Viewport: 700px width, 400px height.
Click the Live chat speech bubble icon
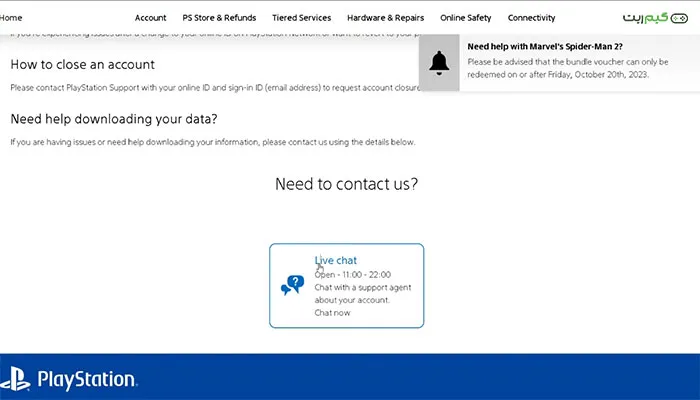tap(292, 285)
